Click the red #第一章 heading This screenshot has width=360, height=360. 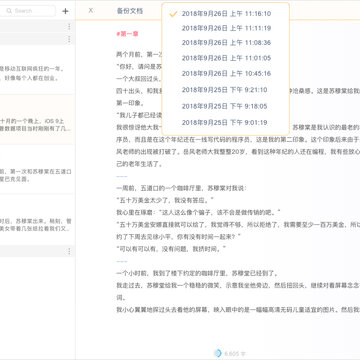point(127,34)
